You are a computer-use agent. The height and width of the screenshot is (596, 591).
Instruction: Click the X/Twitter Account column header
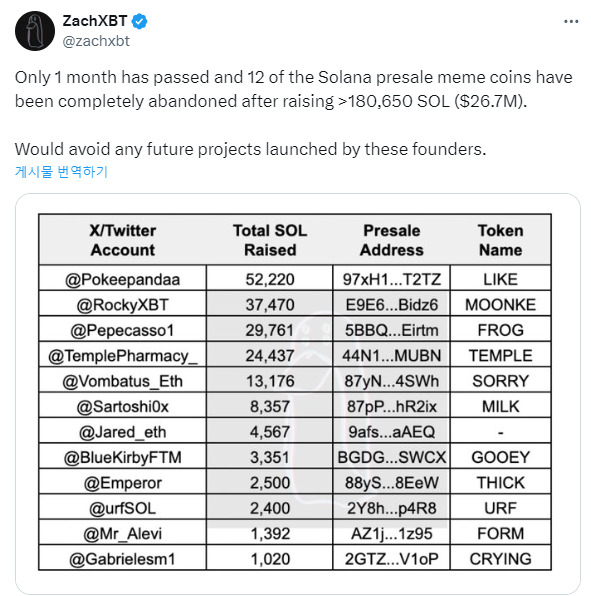(x=122, y=240)
